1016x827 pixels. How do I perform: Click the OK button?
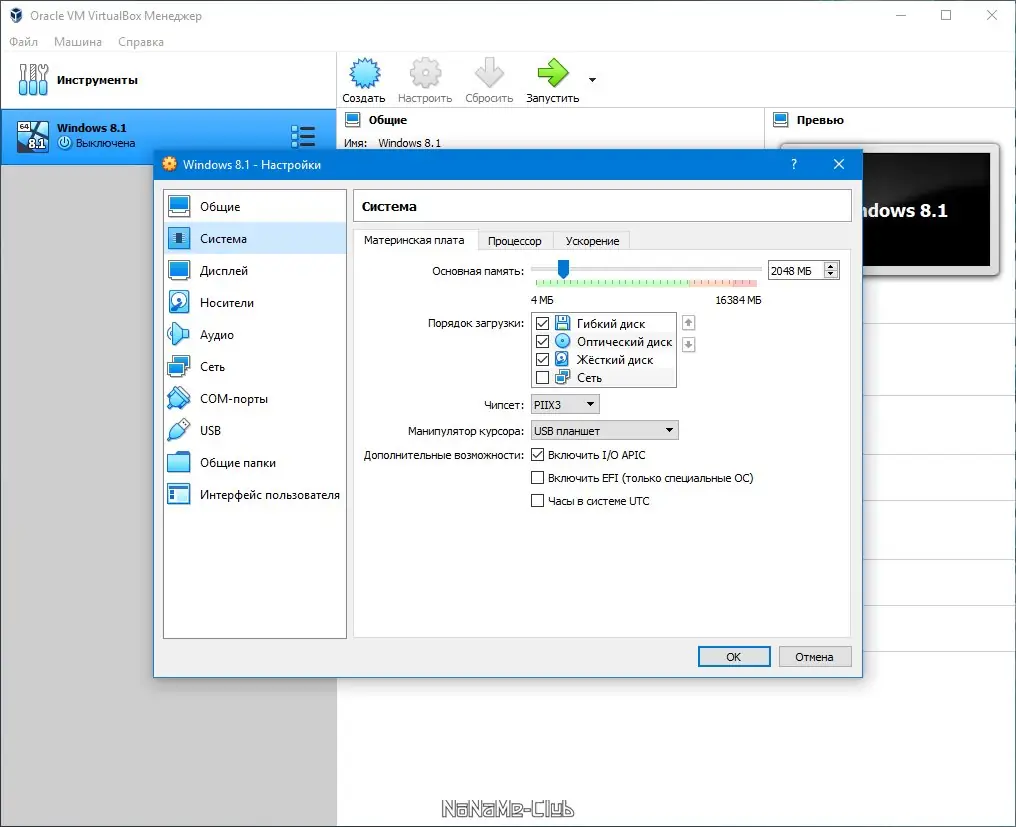tap(733, 656)
